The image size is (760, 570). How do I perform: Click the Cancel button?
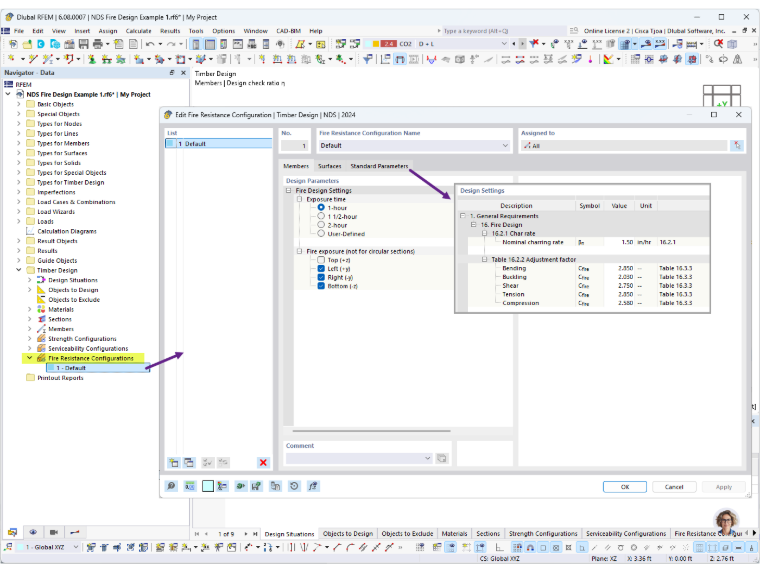click(x=674, y=487)
